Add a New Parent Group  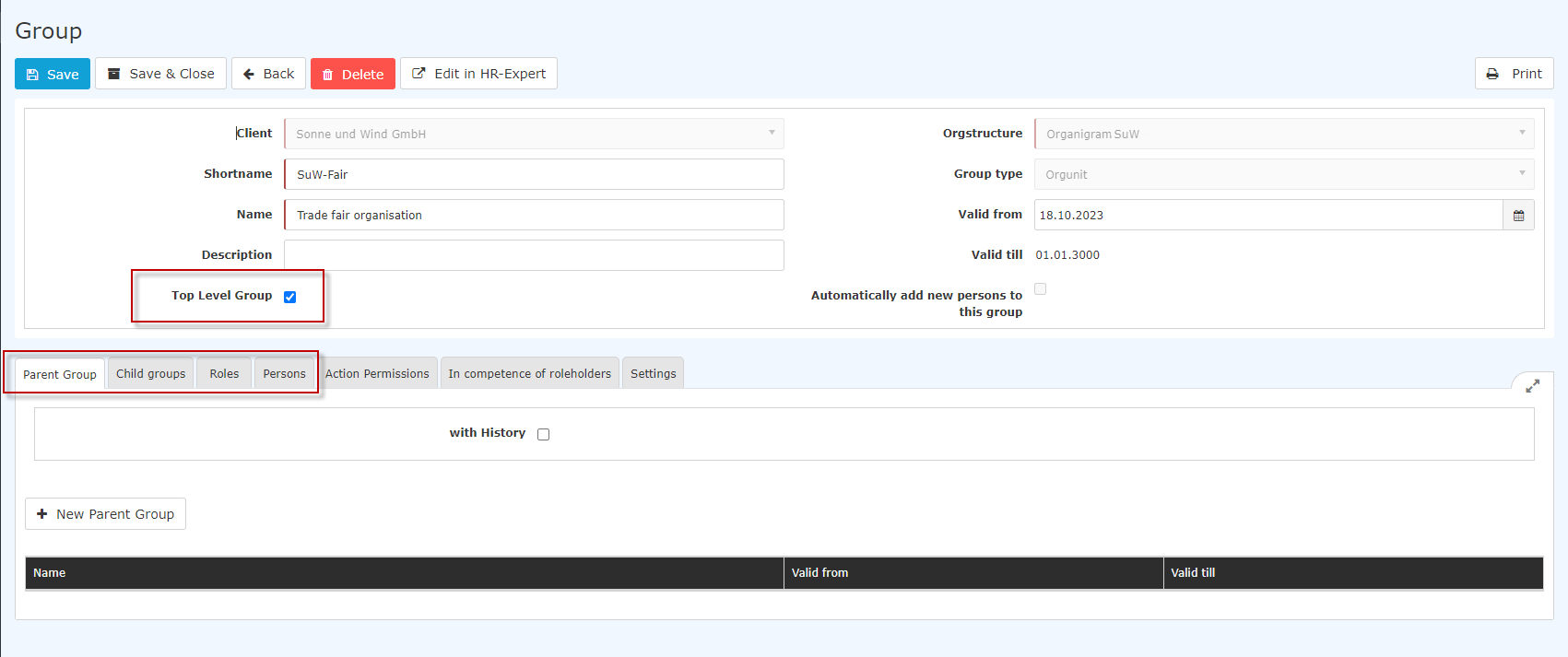click(x=105, y=514)
